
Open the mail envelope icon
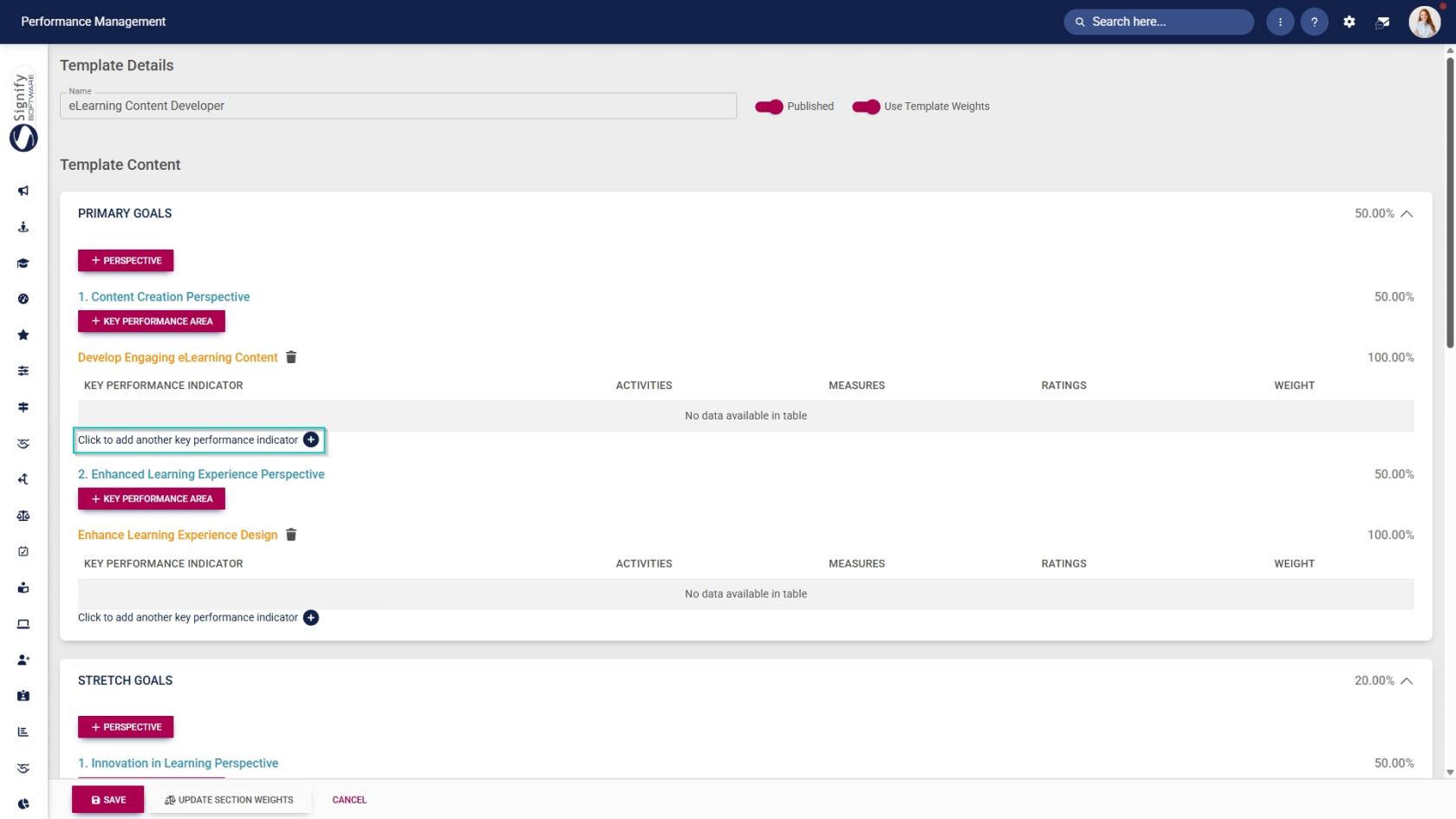pyautogui.click(x=1383, y=22)
